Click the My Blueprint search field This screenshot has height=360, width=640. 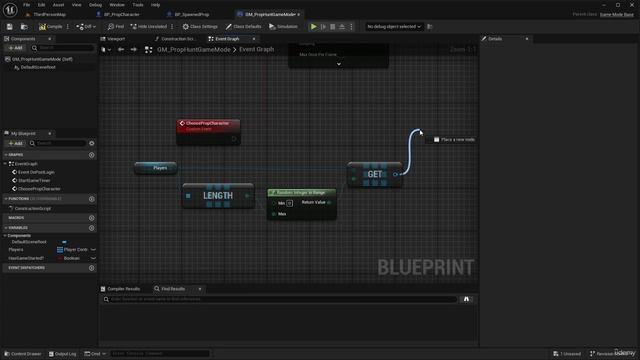pyautogui.click(x=58, y=143)
